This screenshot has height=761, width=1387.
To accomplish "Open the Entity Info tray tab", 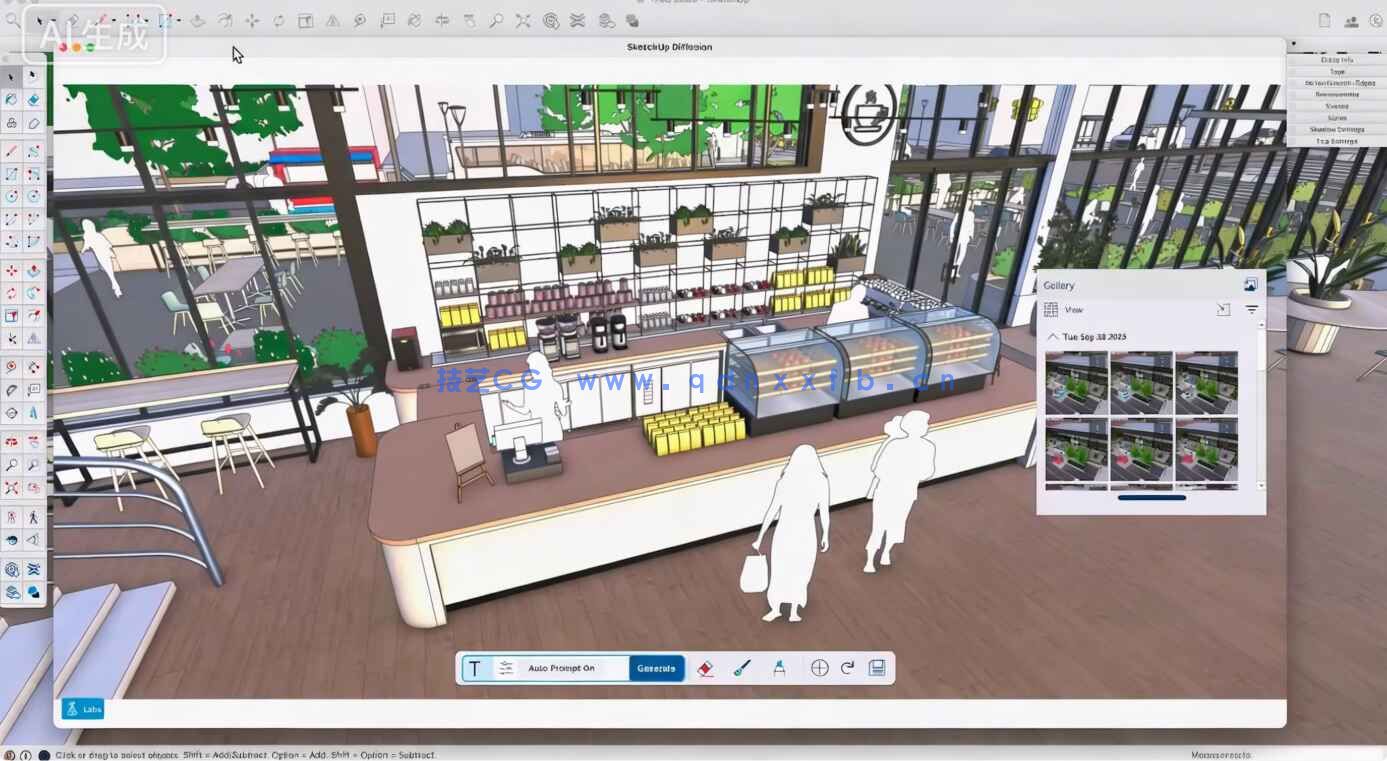I will coord(1337,58).
